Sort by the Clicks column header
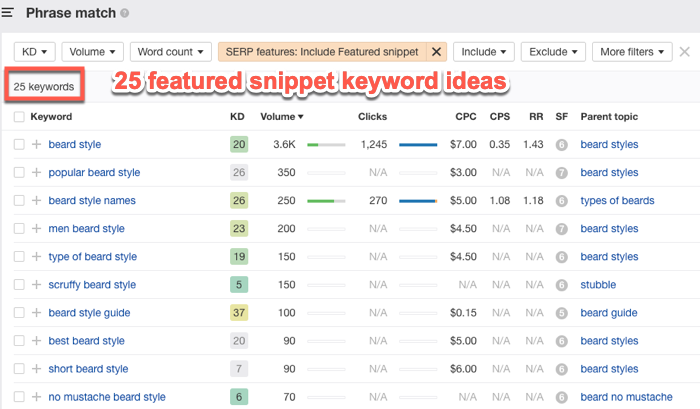This screenshot has height=409, width=700. [372, 117]
